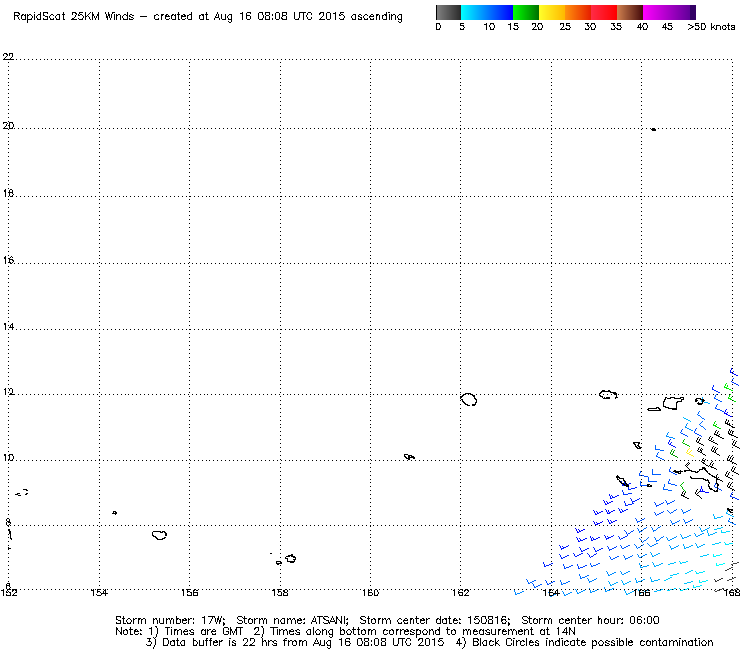Click "Storm name: ATSANI;" in the footer
This screenshot has height=650, width=740.
[x=292, y=620]
